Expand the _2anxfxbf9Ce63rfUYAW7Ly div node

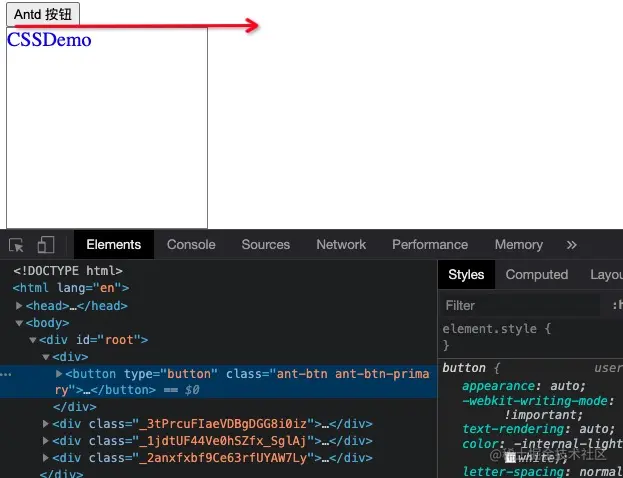pyautogui.click(x=46, y=458)
